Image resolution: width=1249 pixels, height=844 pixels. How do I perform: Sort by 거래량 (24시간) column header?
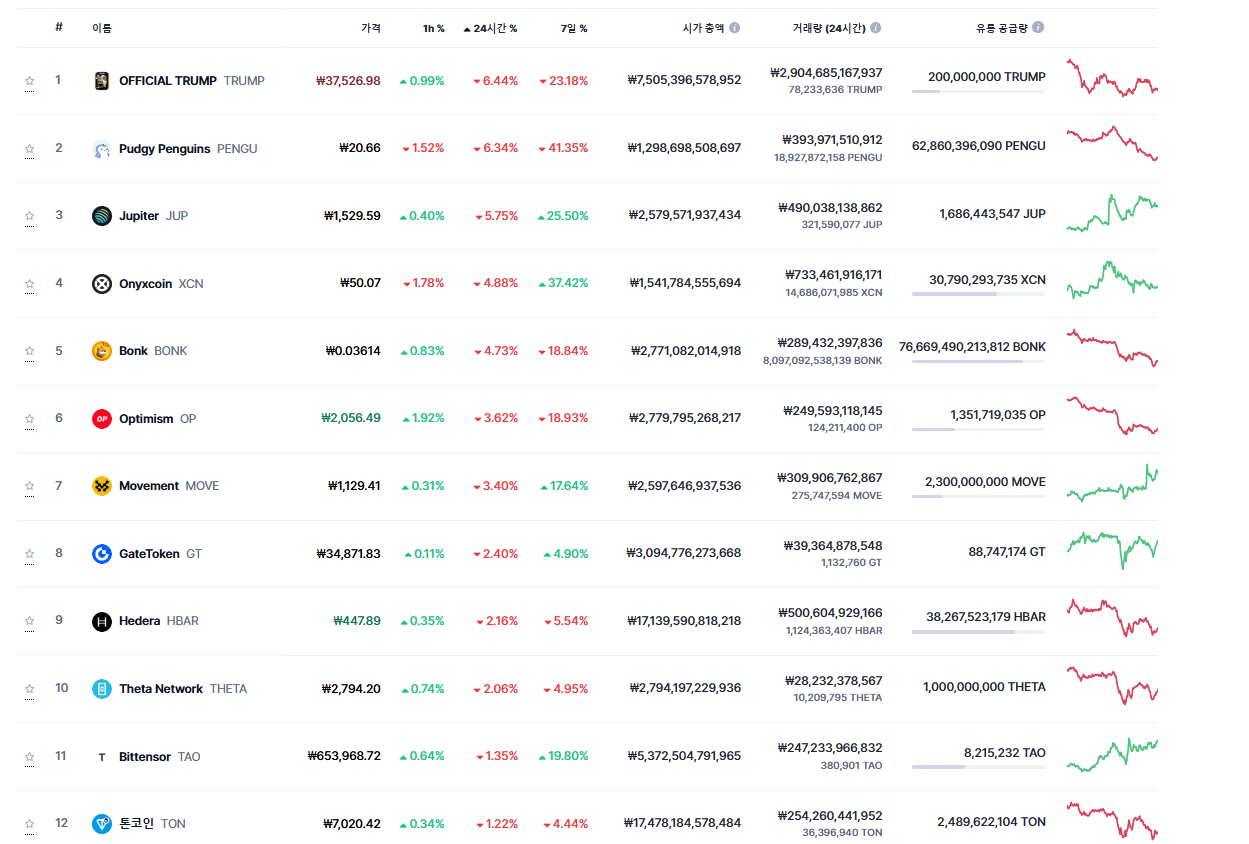coord(829,28)
